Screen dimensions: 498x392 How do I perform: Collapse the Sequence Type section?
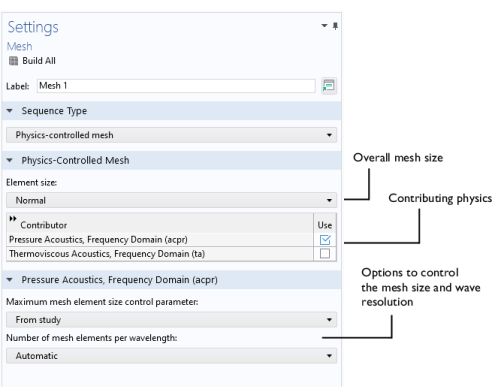10,111
